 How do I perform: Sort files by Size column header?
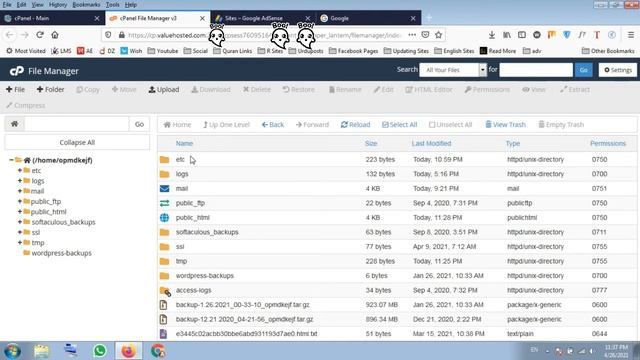click(x=371, y=143)
